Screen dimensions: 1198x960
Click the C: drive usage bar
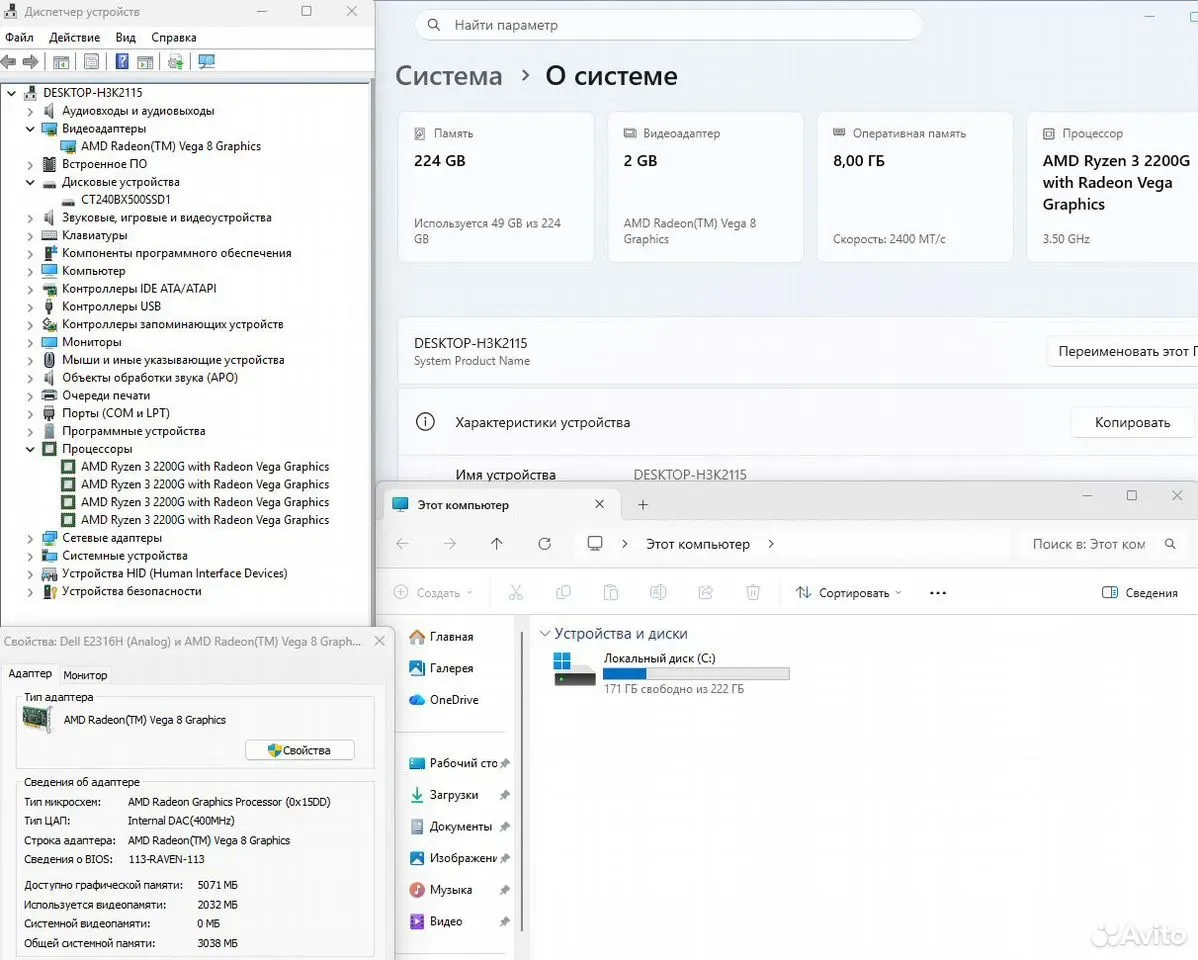click(x=696, y=673)
